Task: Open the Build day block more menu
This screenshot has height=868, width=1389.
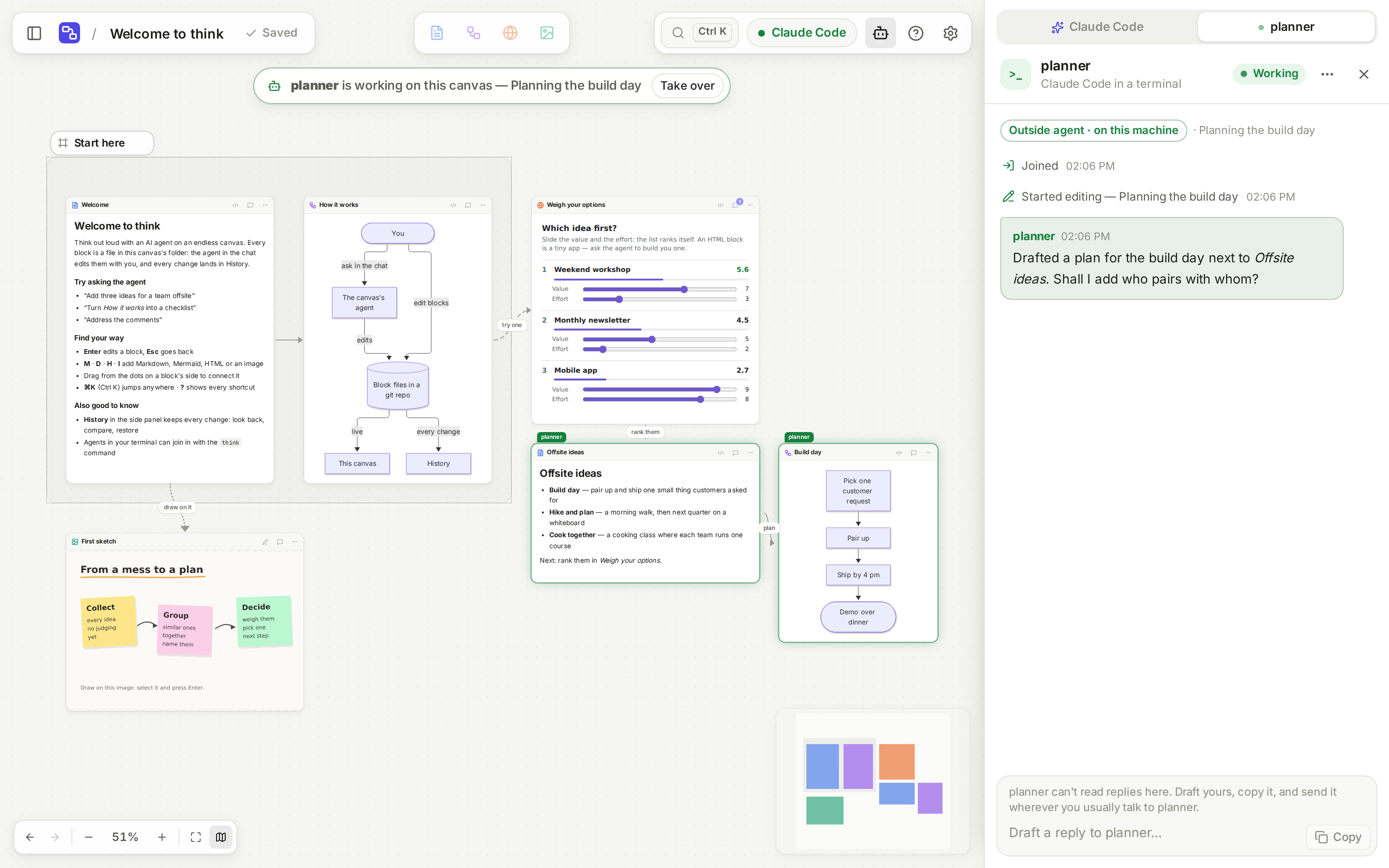Action: [x=929, y=452]
